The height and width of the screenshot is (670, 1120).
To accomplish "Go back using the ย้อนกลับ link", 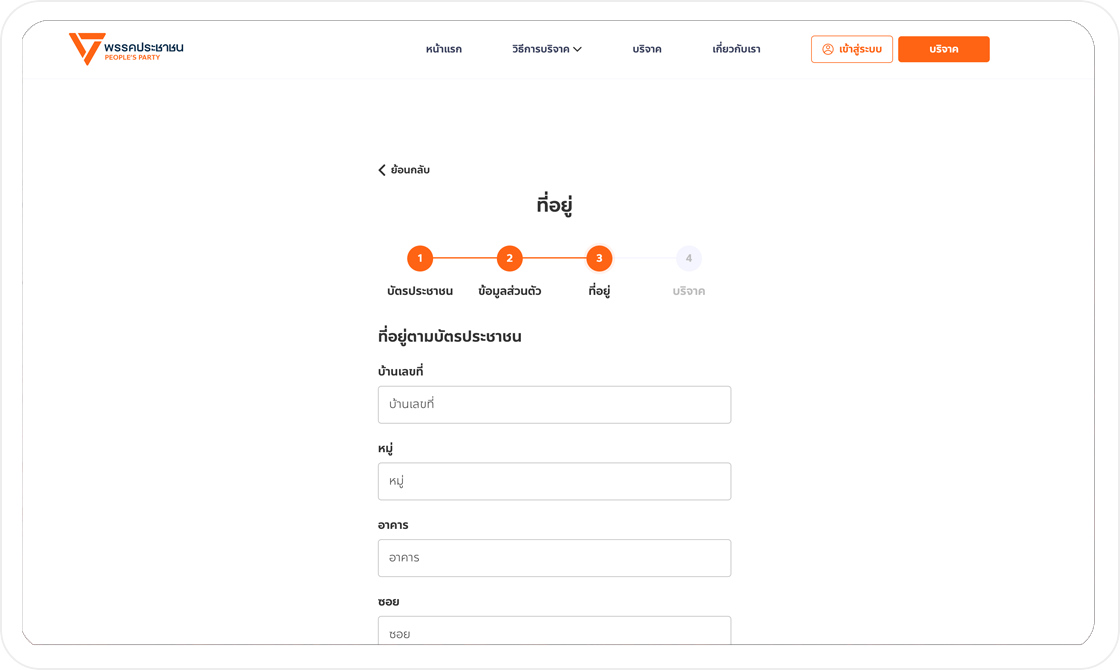I will click(x=404, y=170).
